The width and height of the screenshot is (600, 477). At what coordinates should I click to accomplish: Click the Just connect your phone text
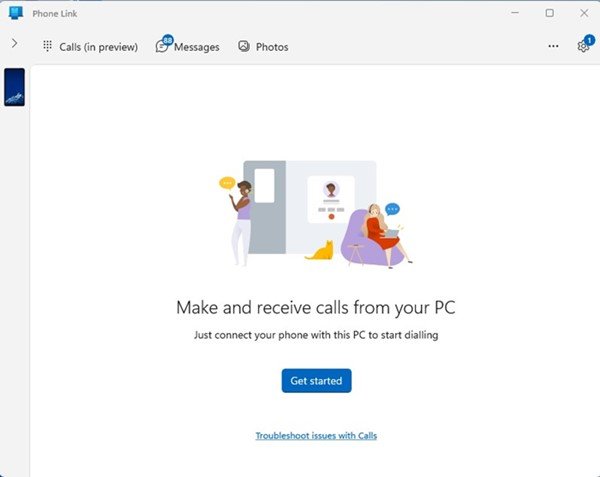(316, 335)
